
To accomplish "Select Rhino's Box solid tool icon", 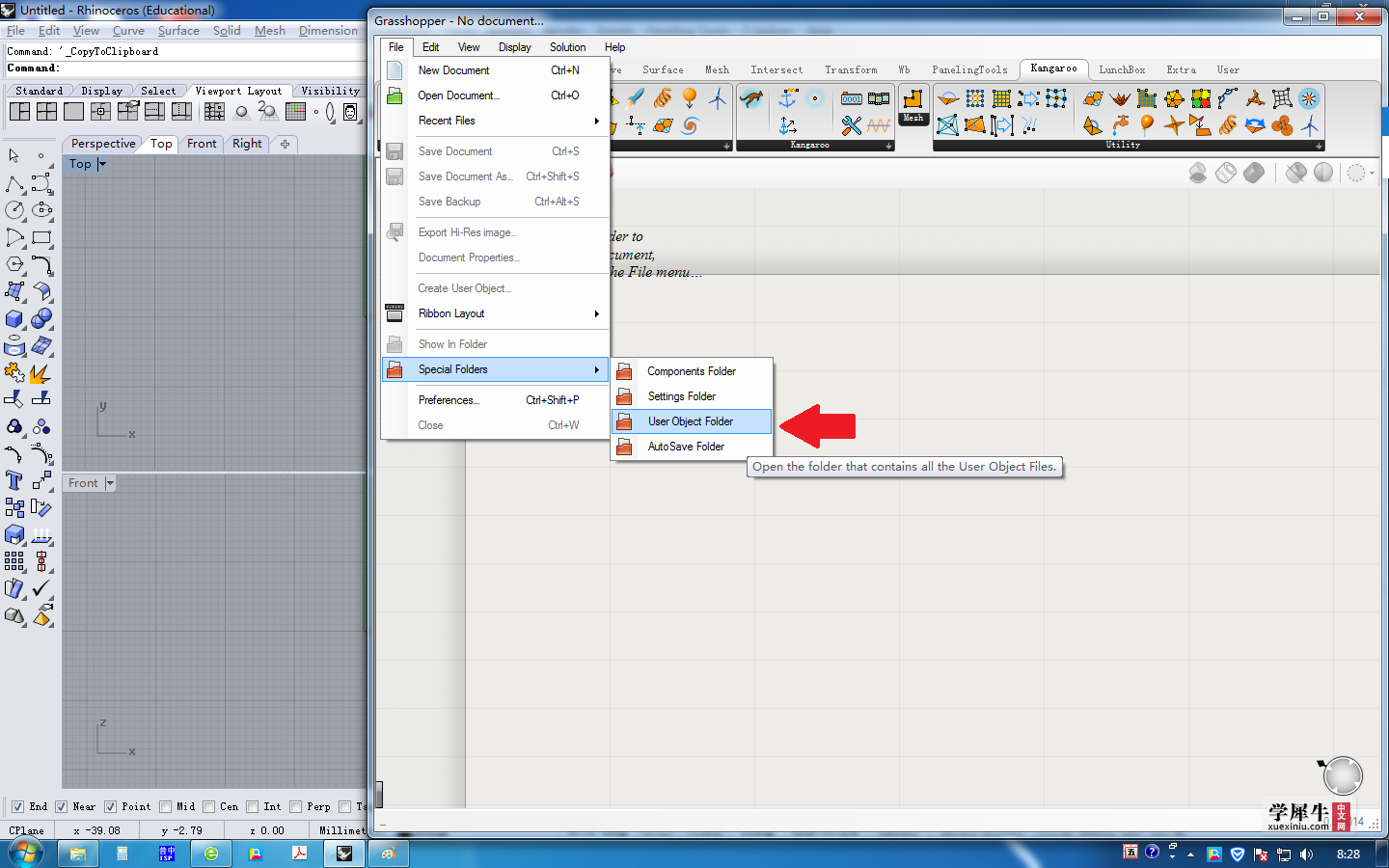I will [14, 318].
